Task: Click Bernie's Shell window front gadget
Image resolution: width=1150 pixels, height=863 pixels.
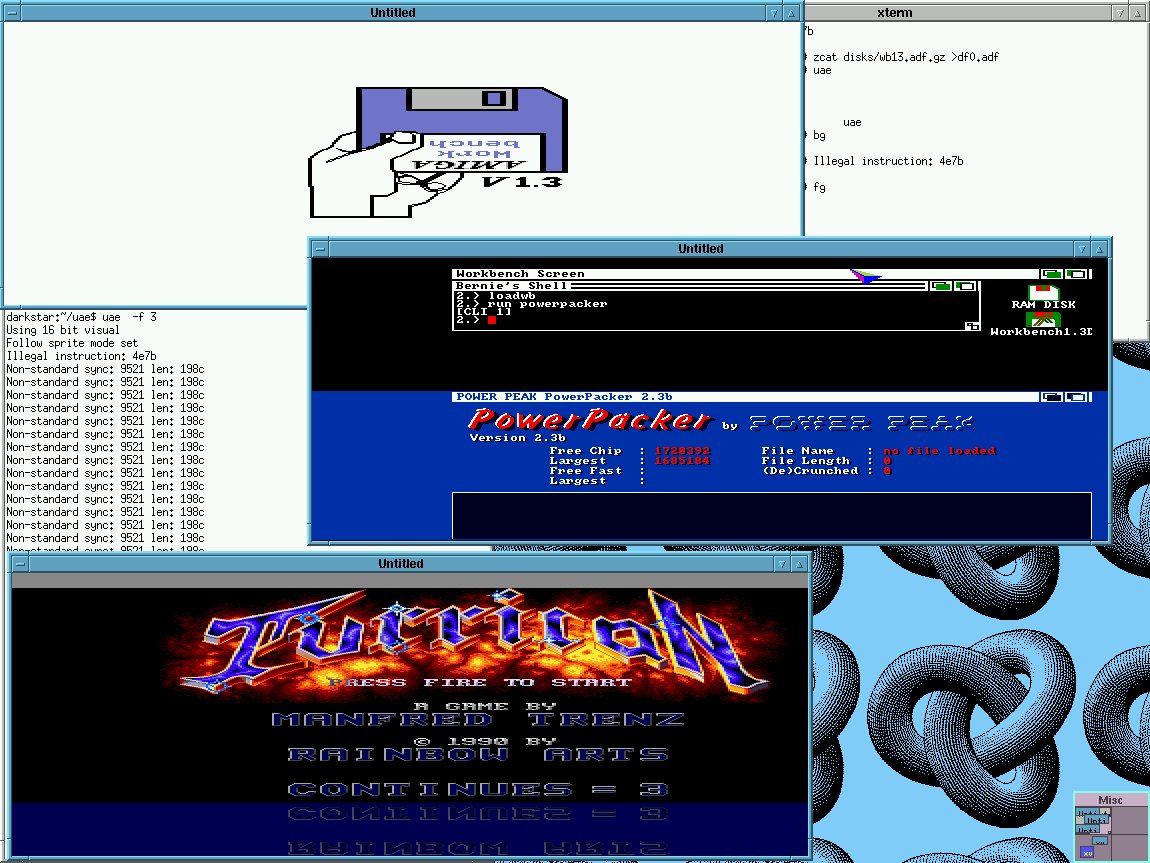Action: pos(965,286)
